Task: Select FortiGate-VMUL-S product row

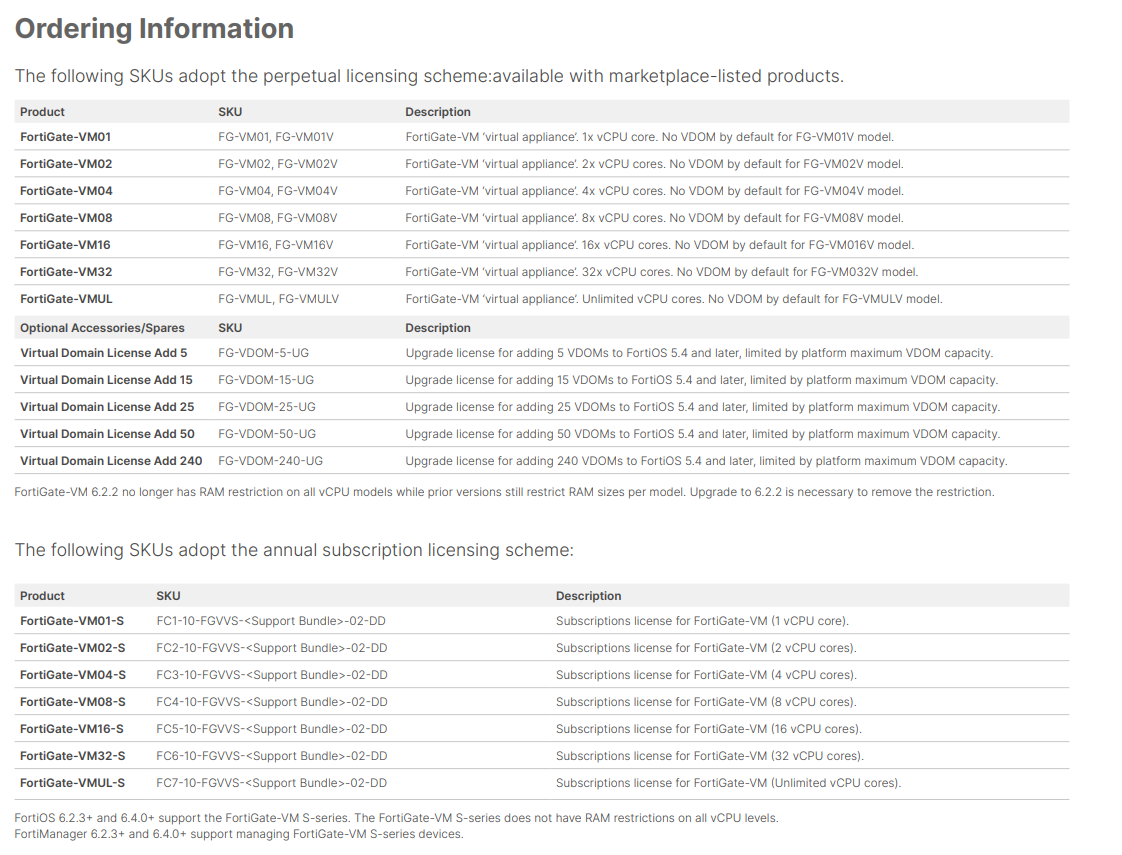Action: coord(542,783)
